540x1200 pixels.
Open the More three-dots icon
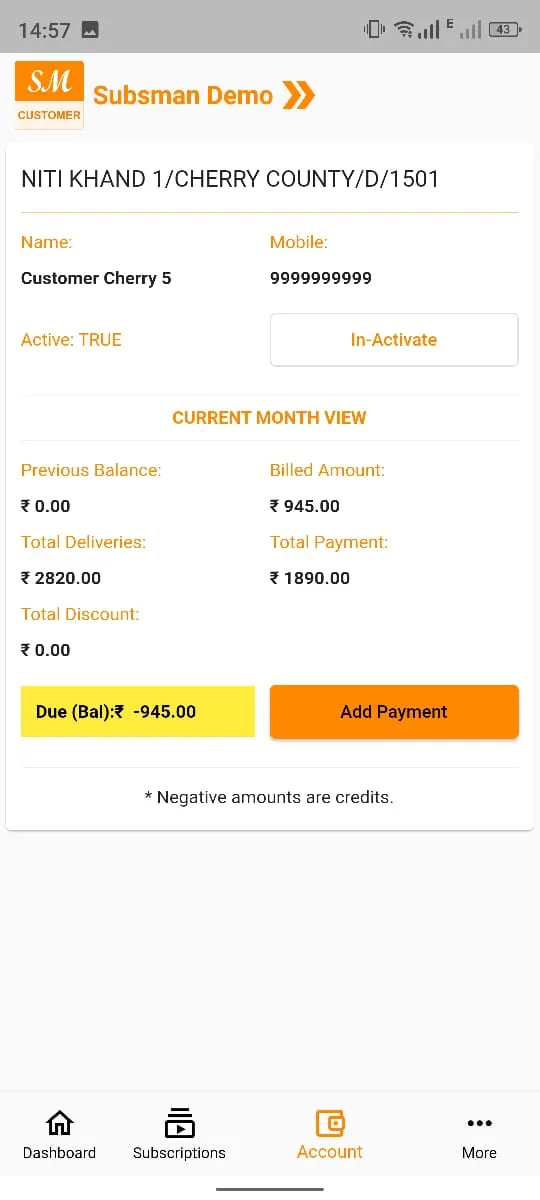coord(480,1123)
